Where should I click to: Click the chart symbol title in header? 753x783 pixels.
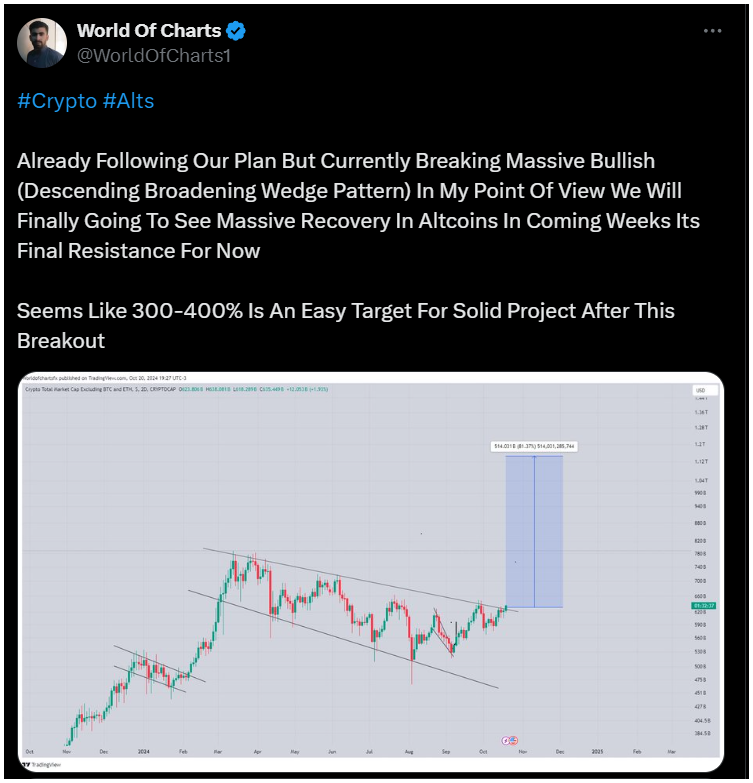100,389
